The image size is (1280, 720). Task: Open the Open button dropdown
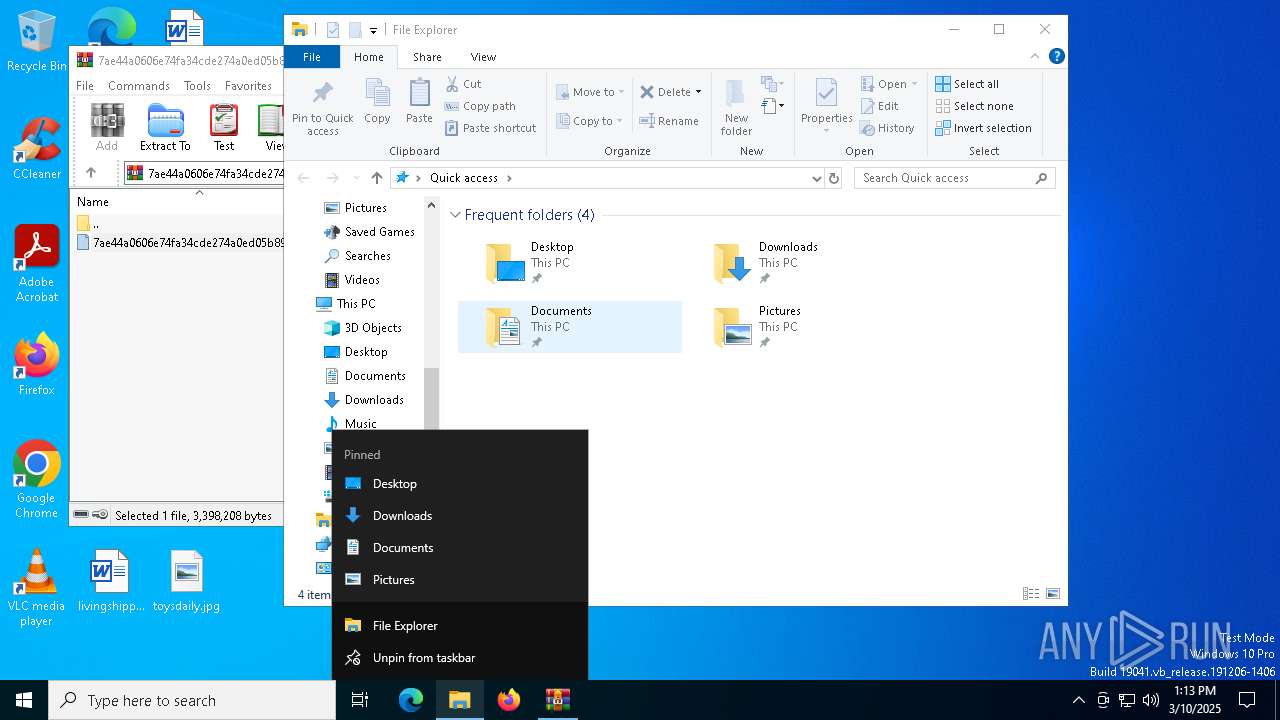coord(914,84)
